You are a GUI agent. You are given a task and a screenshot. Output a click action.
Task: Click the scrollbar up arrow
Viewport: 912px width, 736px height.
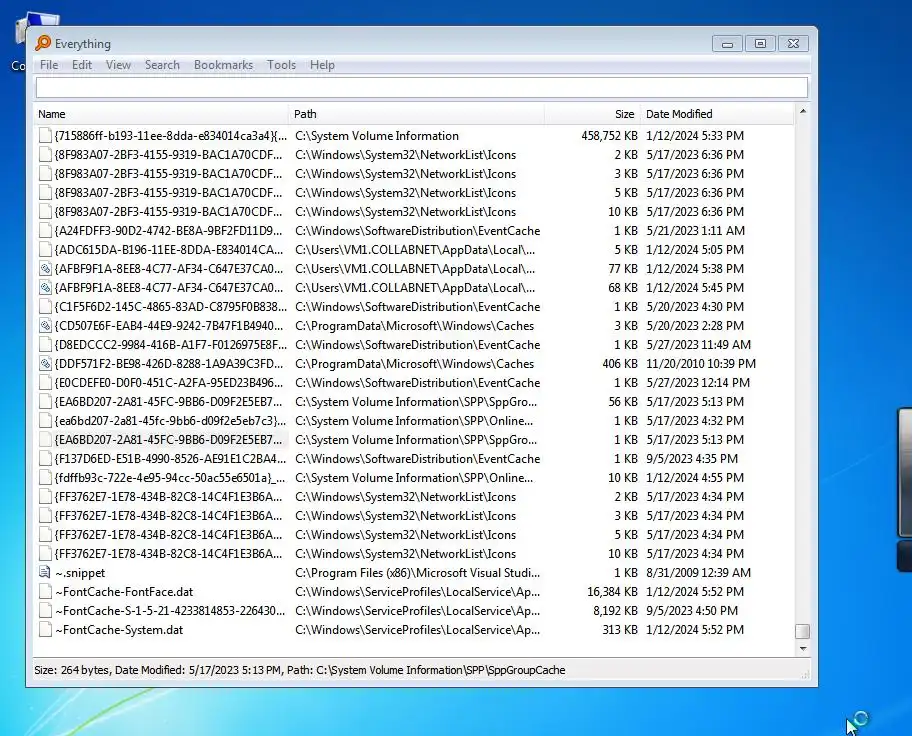(x=803, y=111)
